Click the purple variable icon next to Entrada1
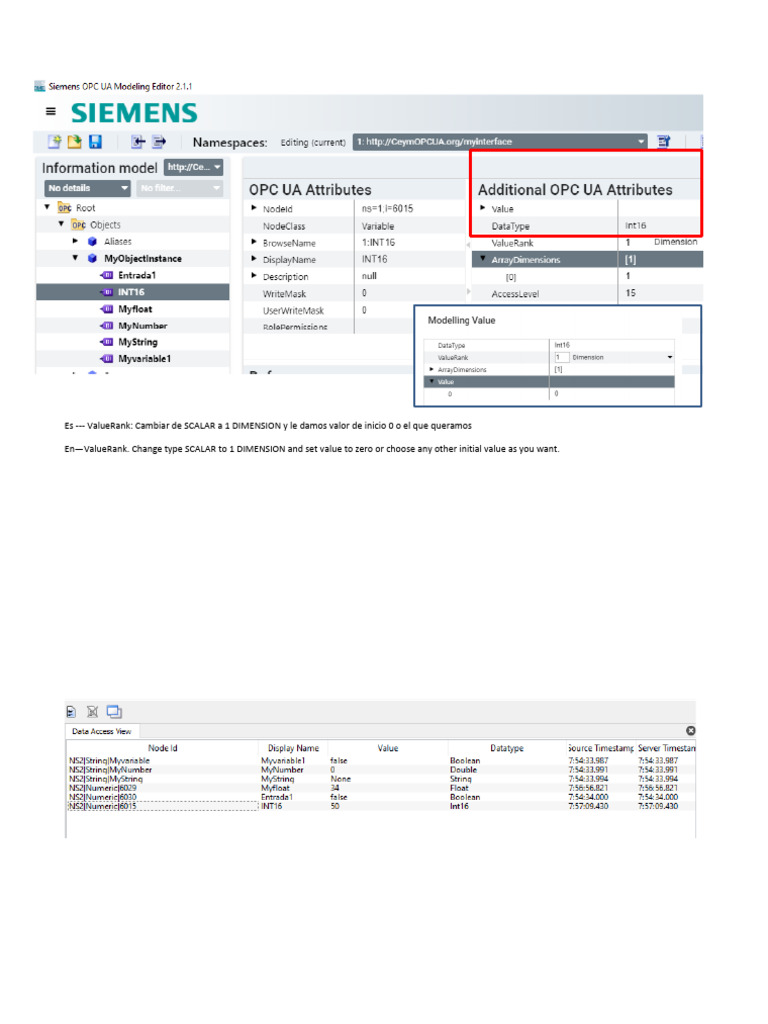 [107, 276]
